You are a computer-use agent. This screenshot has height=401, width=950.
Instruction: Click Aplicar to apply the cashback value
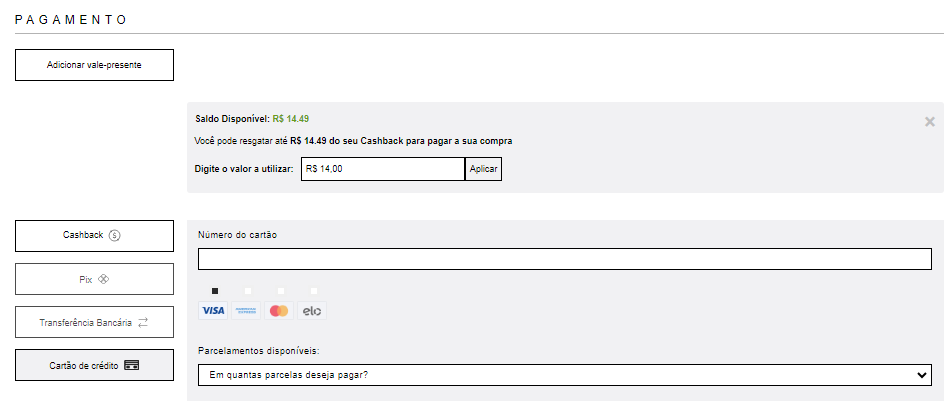483,169
